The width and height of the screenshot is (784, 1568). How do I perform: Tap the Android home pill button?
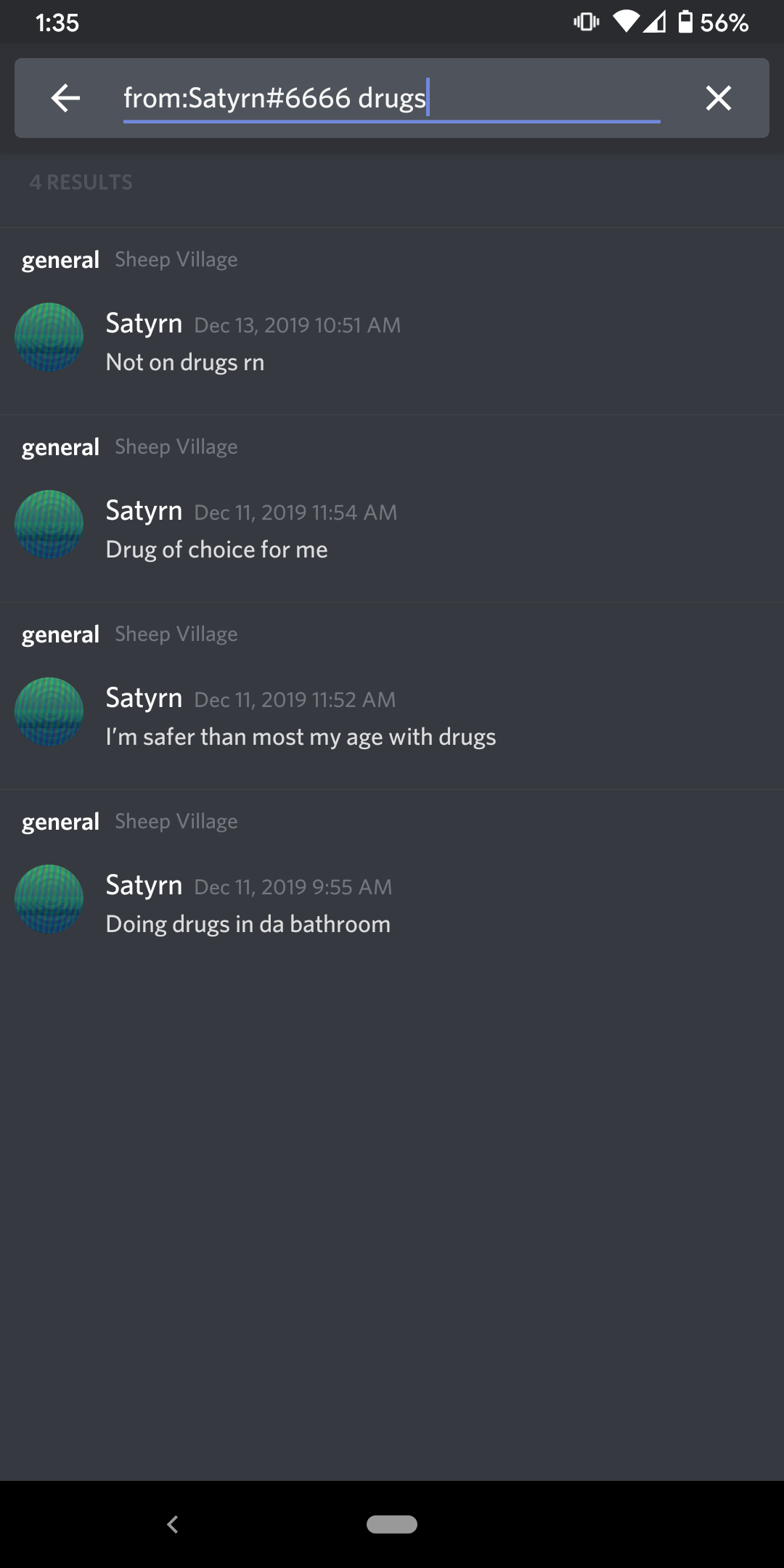392,1524
